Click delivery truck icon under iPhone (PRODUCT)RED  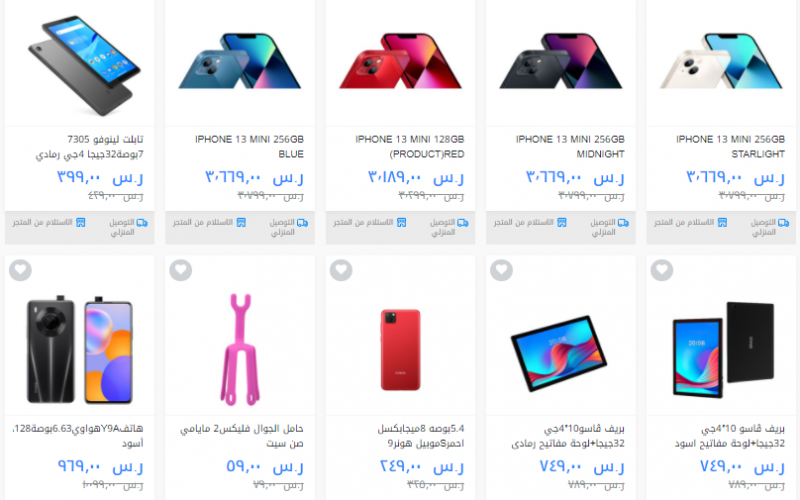(463, 223)
